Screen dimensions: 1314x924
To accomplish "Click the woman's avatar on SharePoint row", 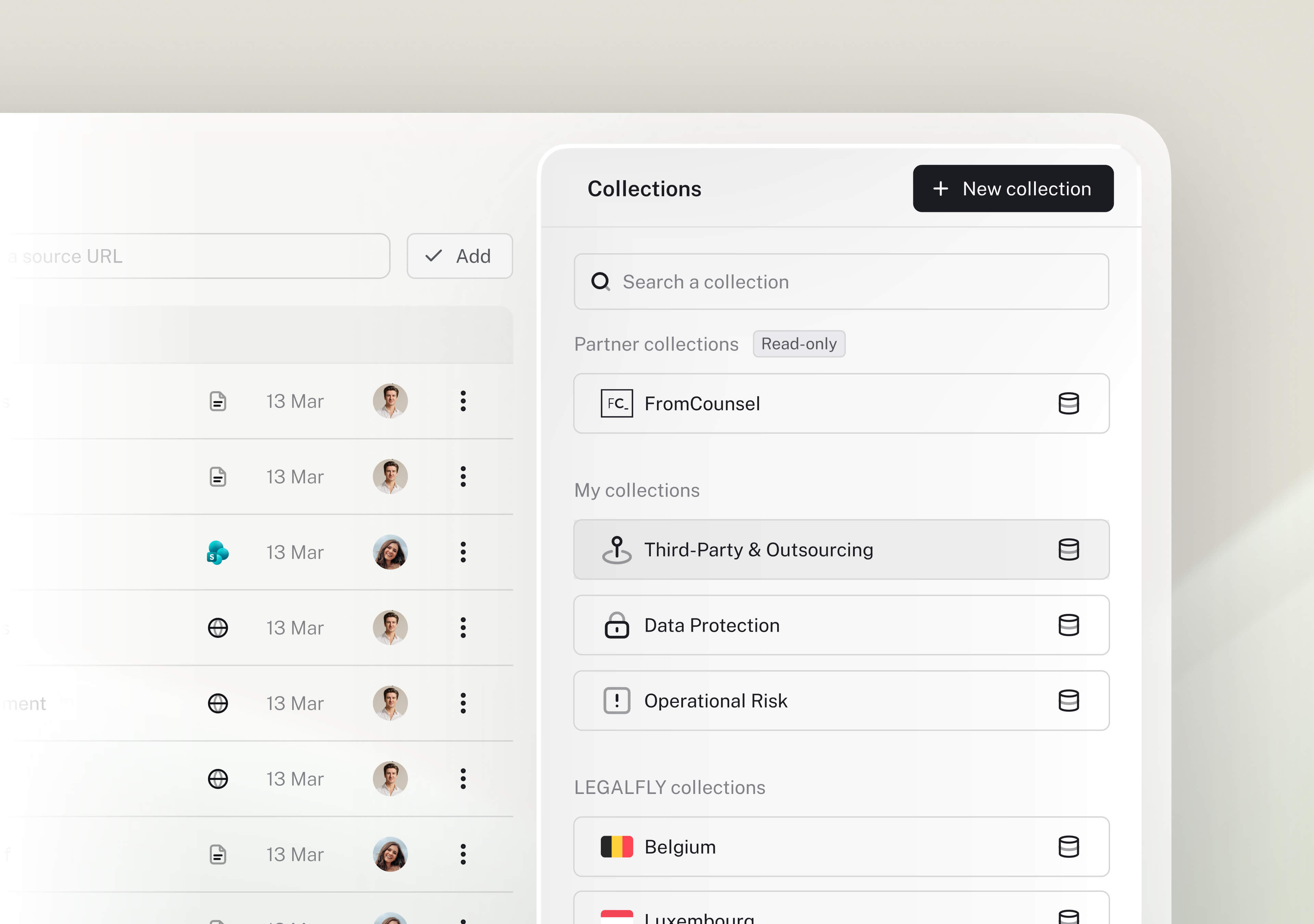I will pos(390,552).
